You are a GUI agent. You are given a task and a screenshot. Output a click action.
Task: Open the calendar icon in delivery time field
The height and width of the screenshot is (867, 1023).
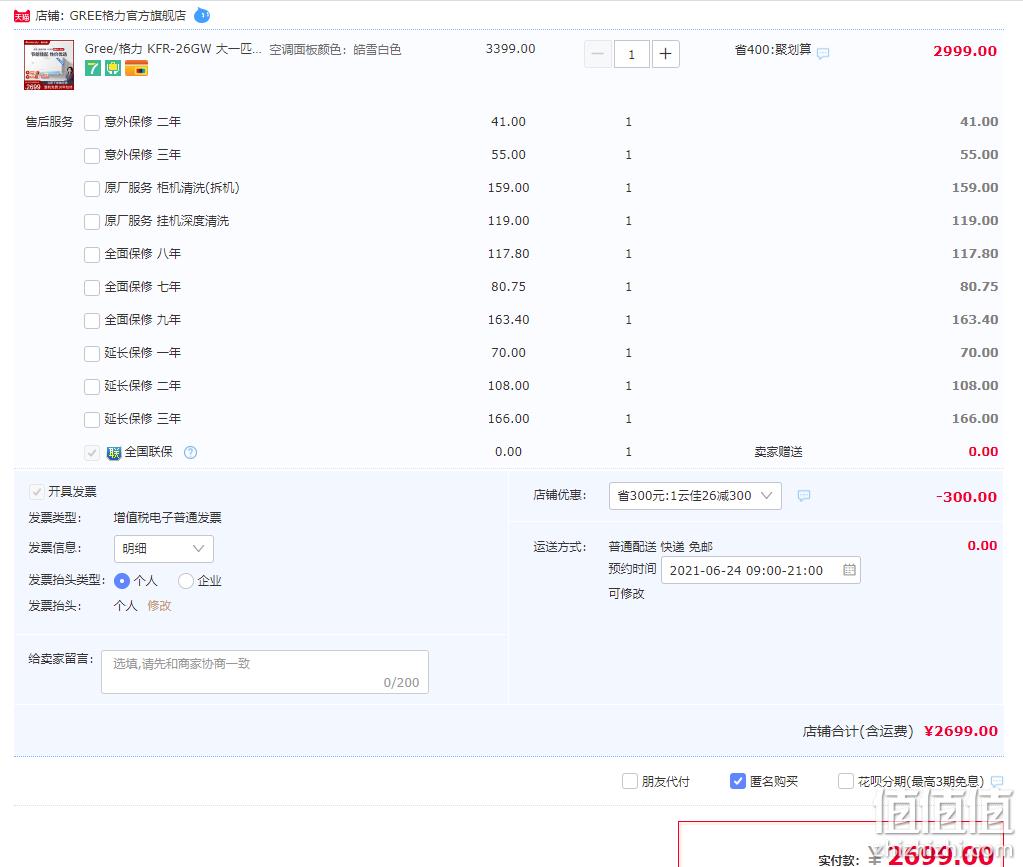(849, 570)
